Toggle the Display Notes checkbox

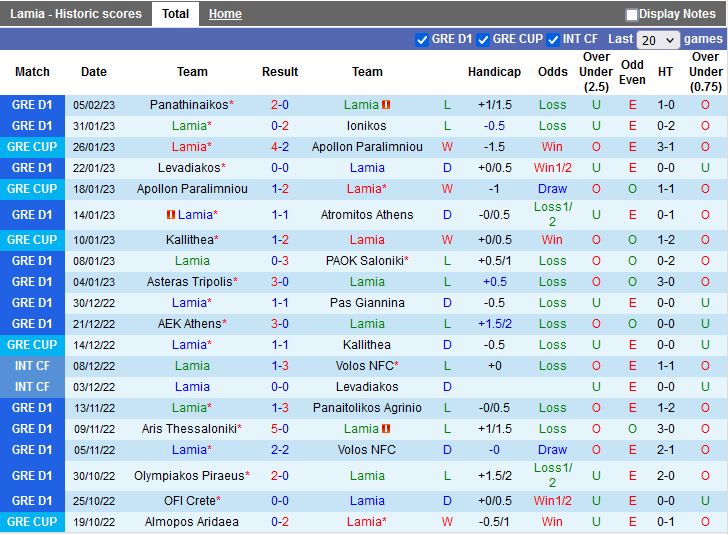pyautogui.click(x=631, y=15)
